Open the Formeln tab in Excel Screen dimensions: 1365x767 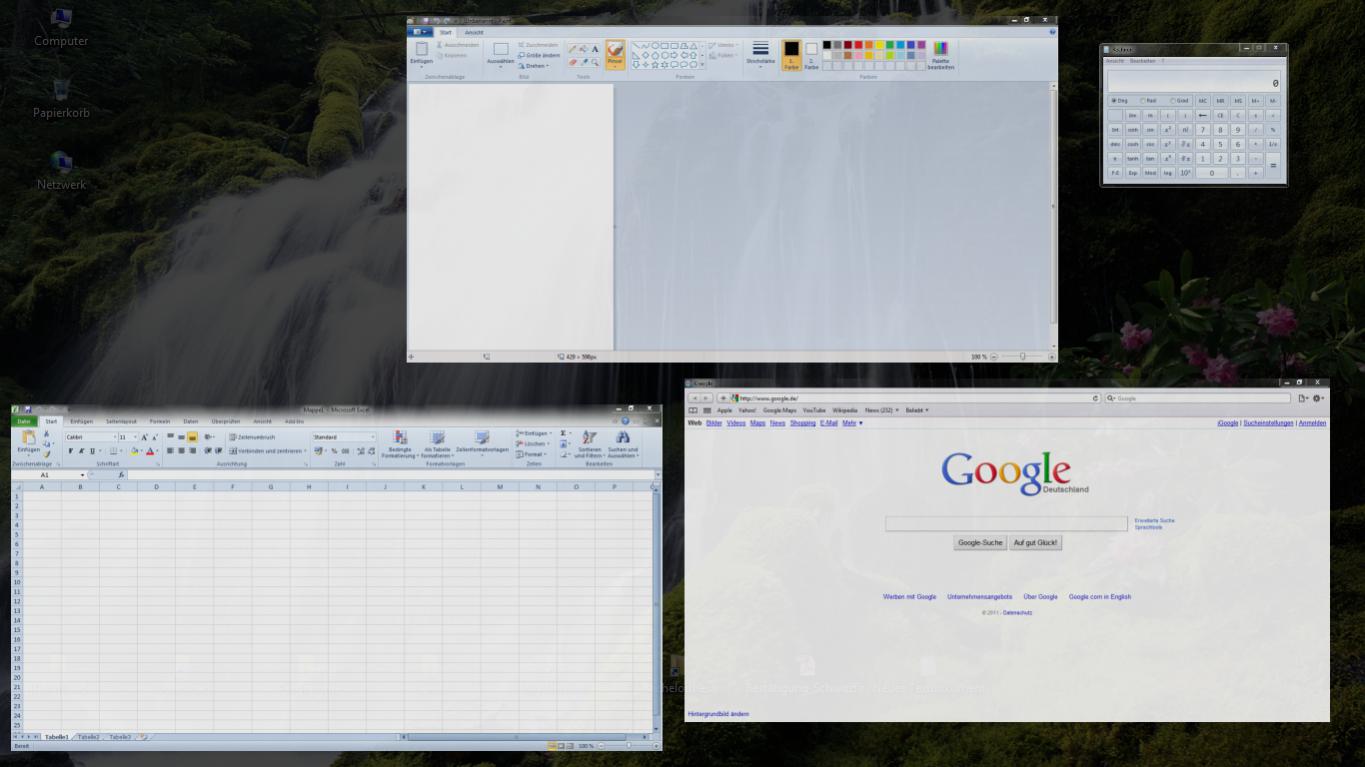click(160, 422)
